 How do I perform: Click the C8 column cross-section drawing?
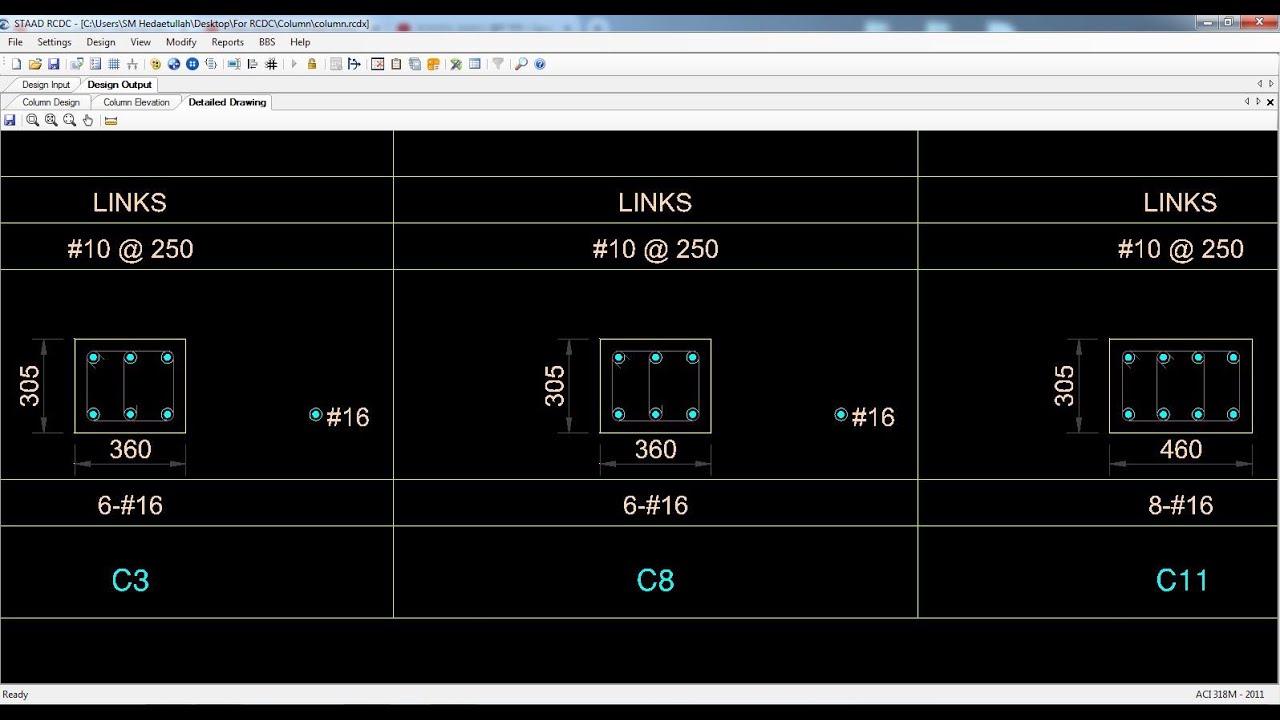coord(655,386)
